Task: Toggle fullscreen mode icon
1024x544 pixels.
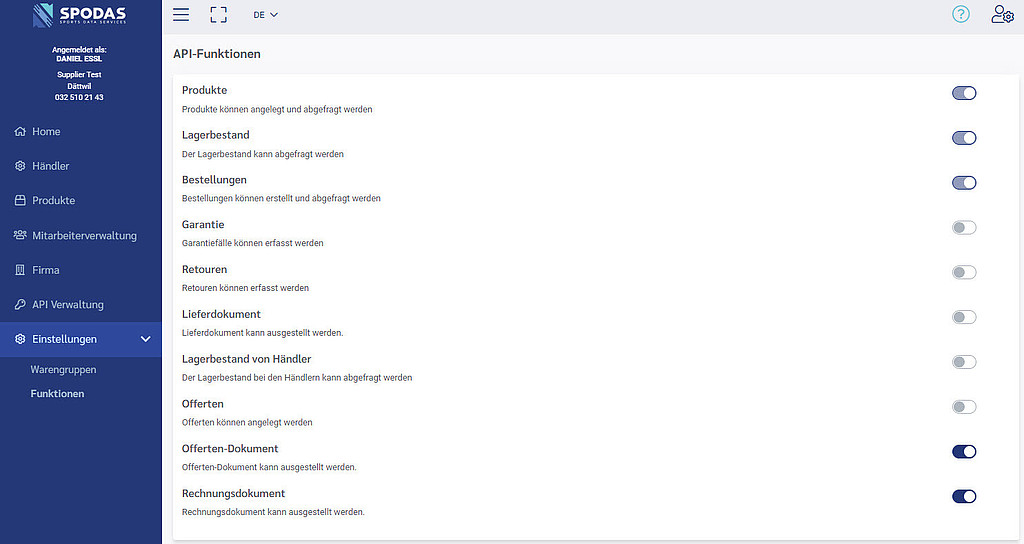Action: click(218, 15)
